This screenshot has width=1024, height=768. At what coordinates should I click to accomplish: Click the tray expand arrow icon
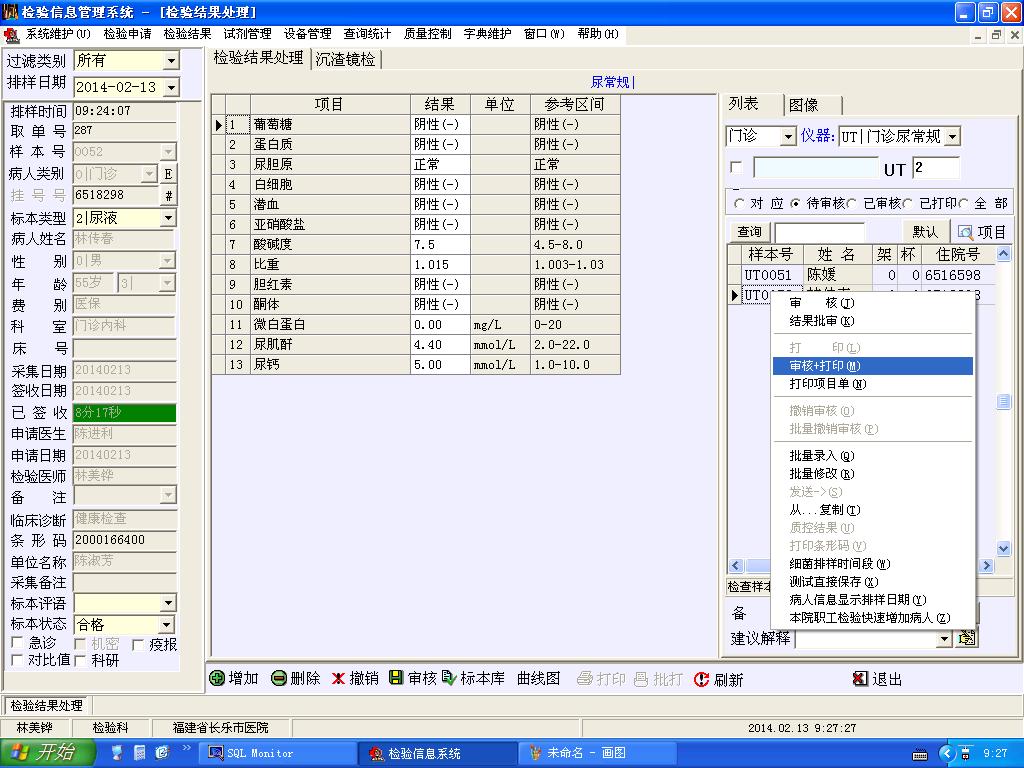pos(946,754)
